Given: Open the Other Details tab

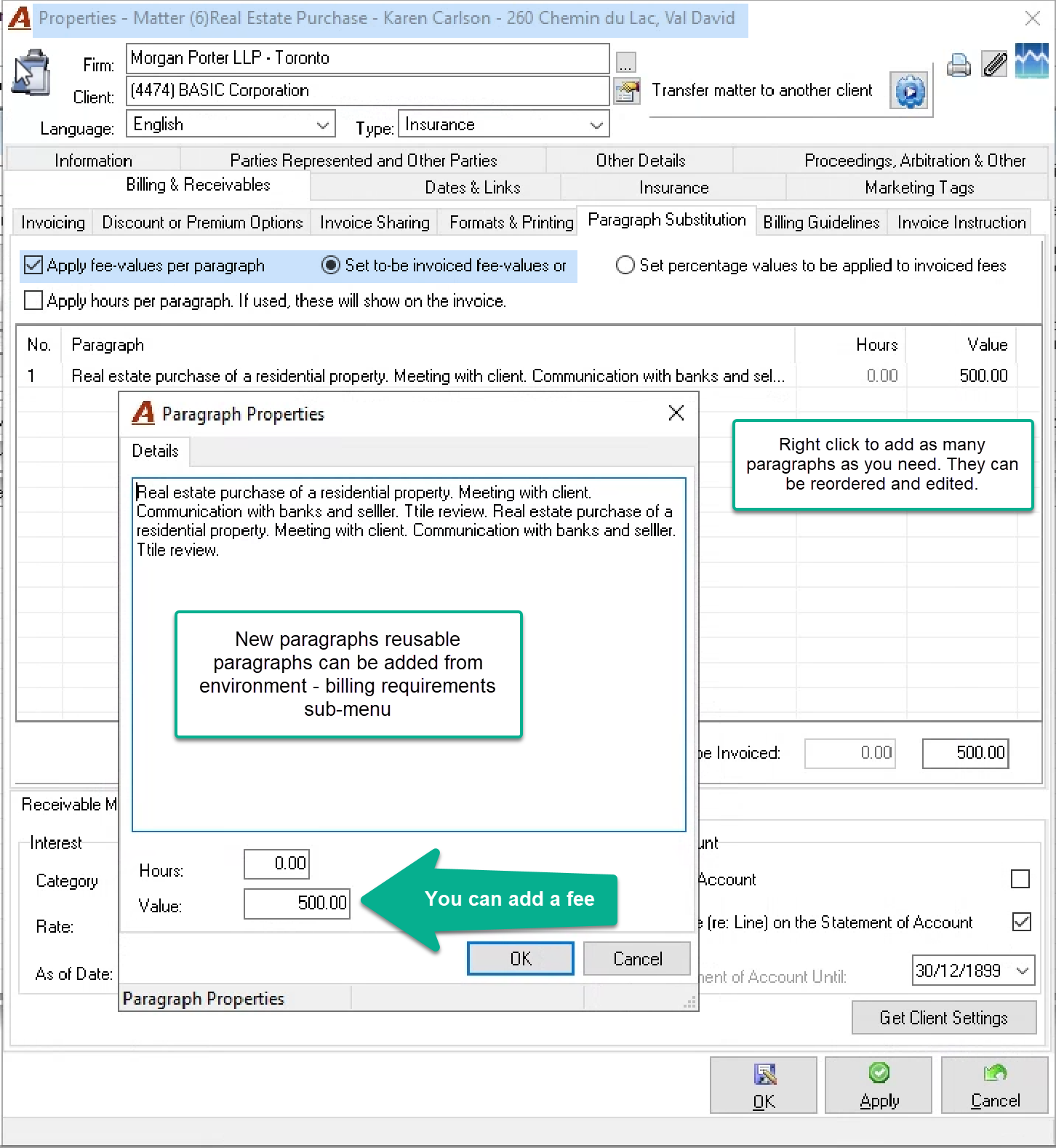Looking at the screenshot, I should coord(641,160).
